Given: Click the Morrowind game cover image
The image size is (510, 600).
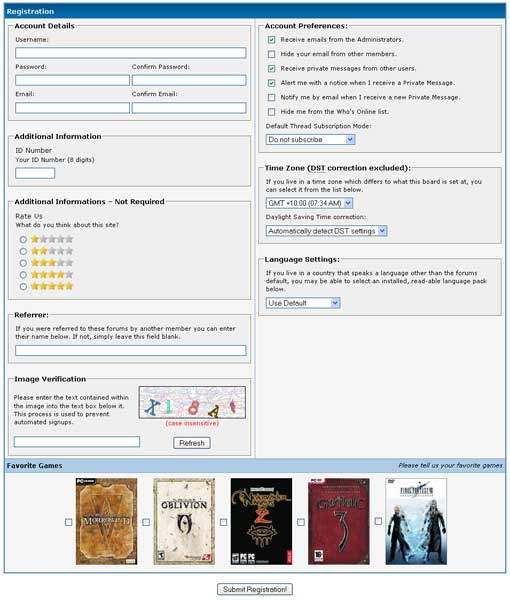Looking at the screenshot, I should point(106,521).
